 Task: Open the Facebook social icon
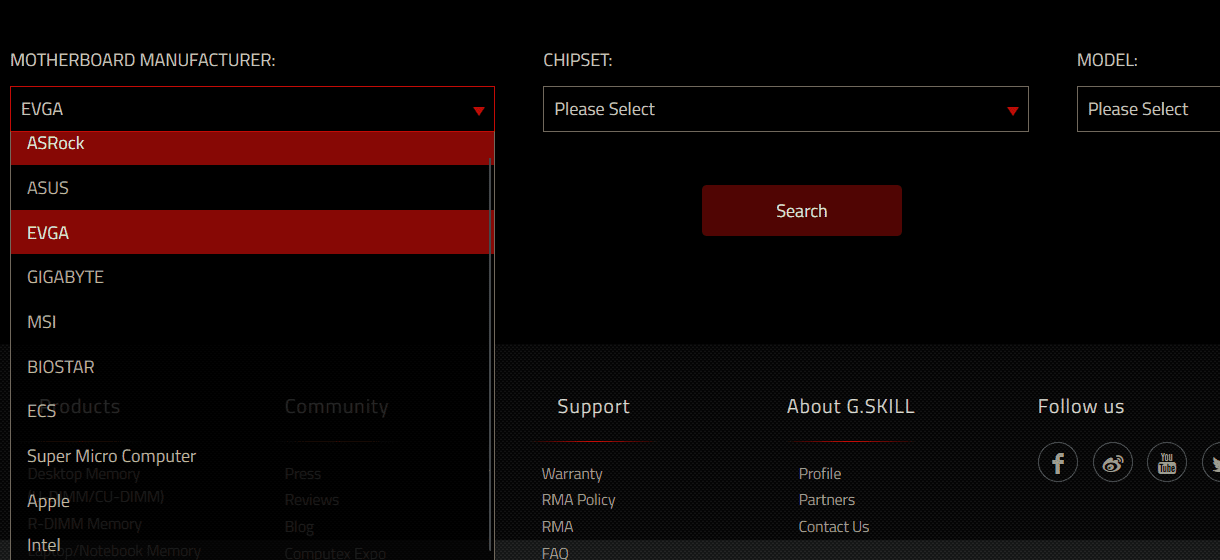(1058, 463)
